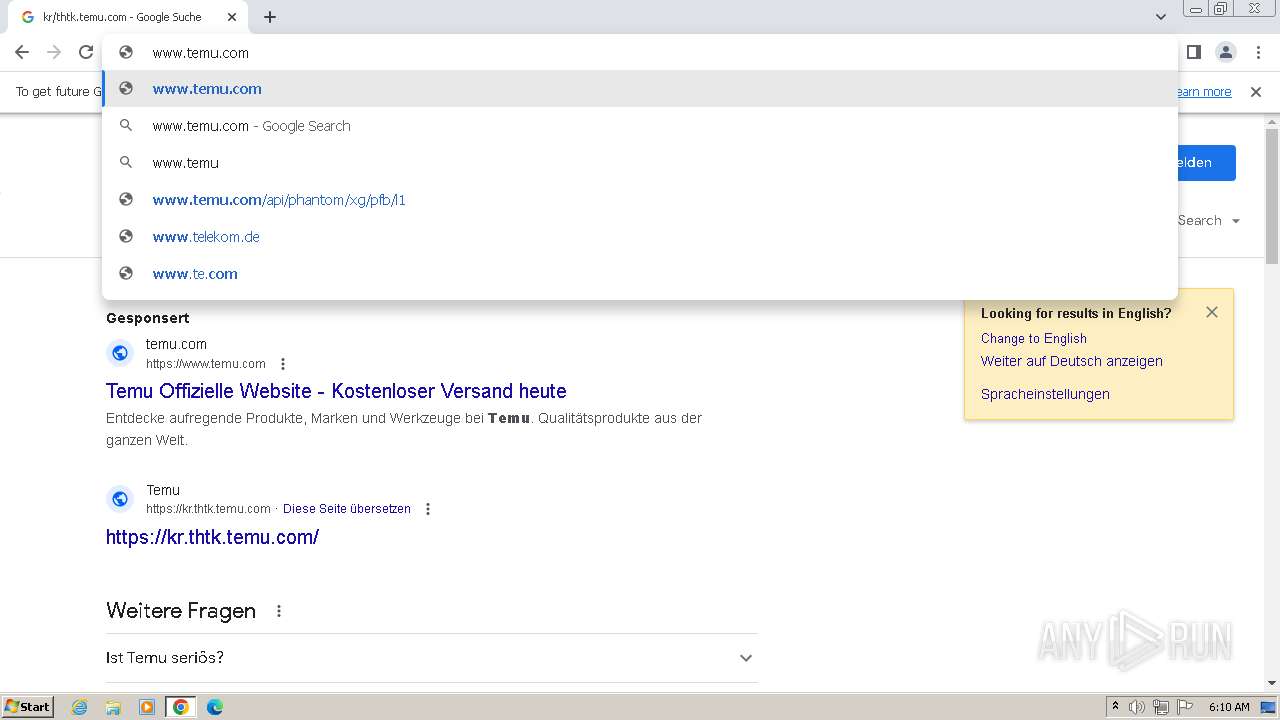Viewport: 1280px width, 720px height.
Task: Click Change to English link
Action: tap(1034, 339)
